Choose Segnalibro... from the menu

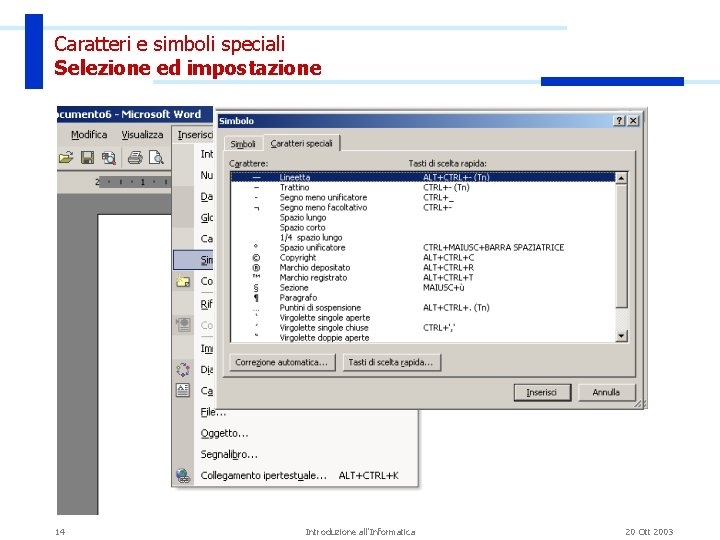pyautogui.click(x=229, y=454)
